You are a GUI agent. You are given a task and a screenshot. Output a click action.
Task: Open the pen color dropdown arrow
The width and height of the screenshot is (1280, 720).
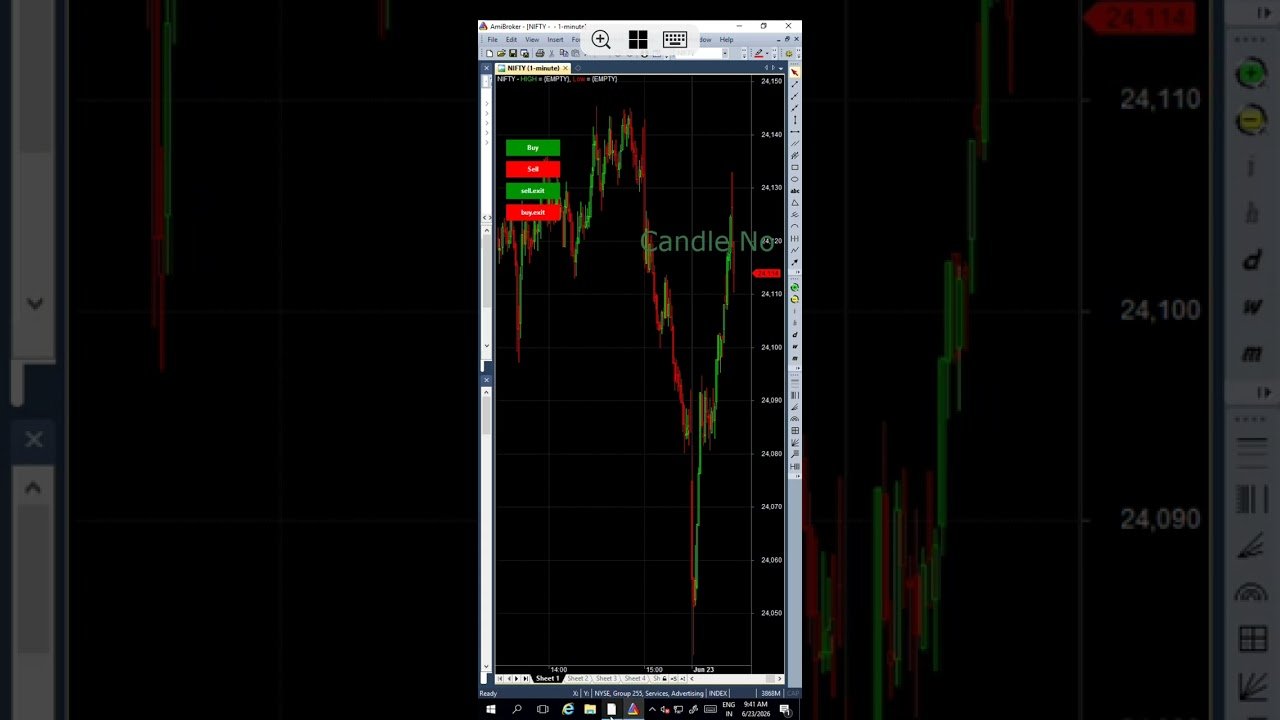pos(767,53)
